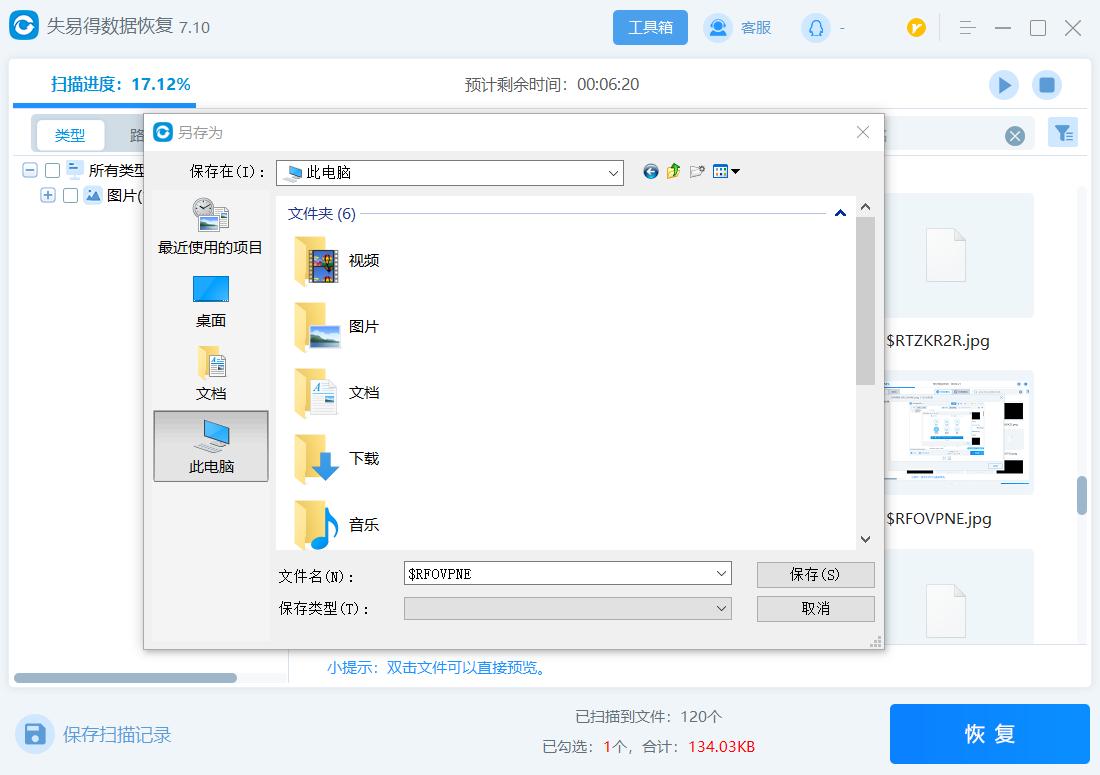The width and height of the screenshot is (1100, 775).
Task: Open the view mode dropdown arrow
Action: coord(737,171)
